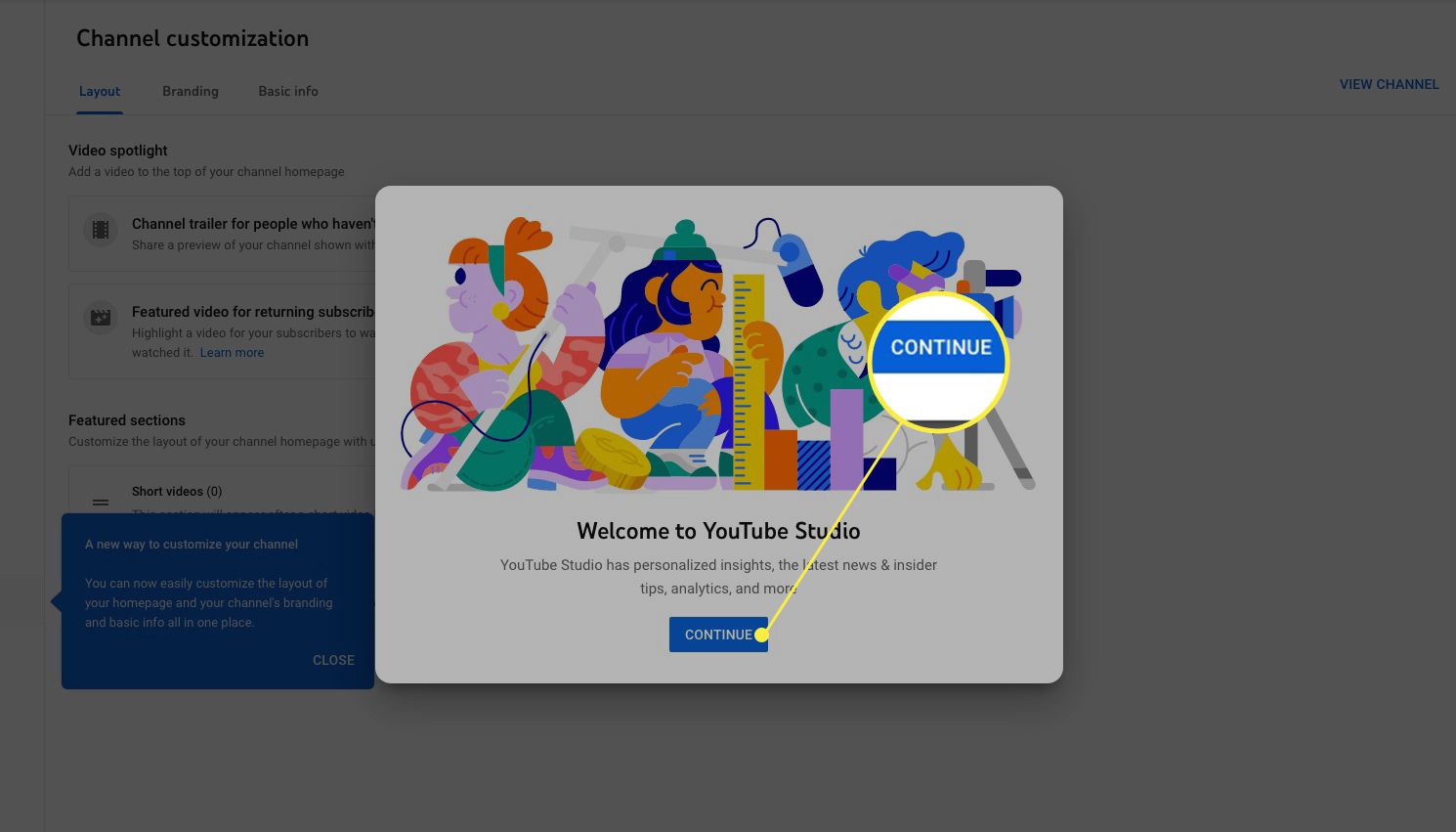This screenshot has width=1456, height=832.
Task: Switch to the Branding tab
Action: pos(191,91)
